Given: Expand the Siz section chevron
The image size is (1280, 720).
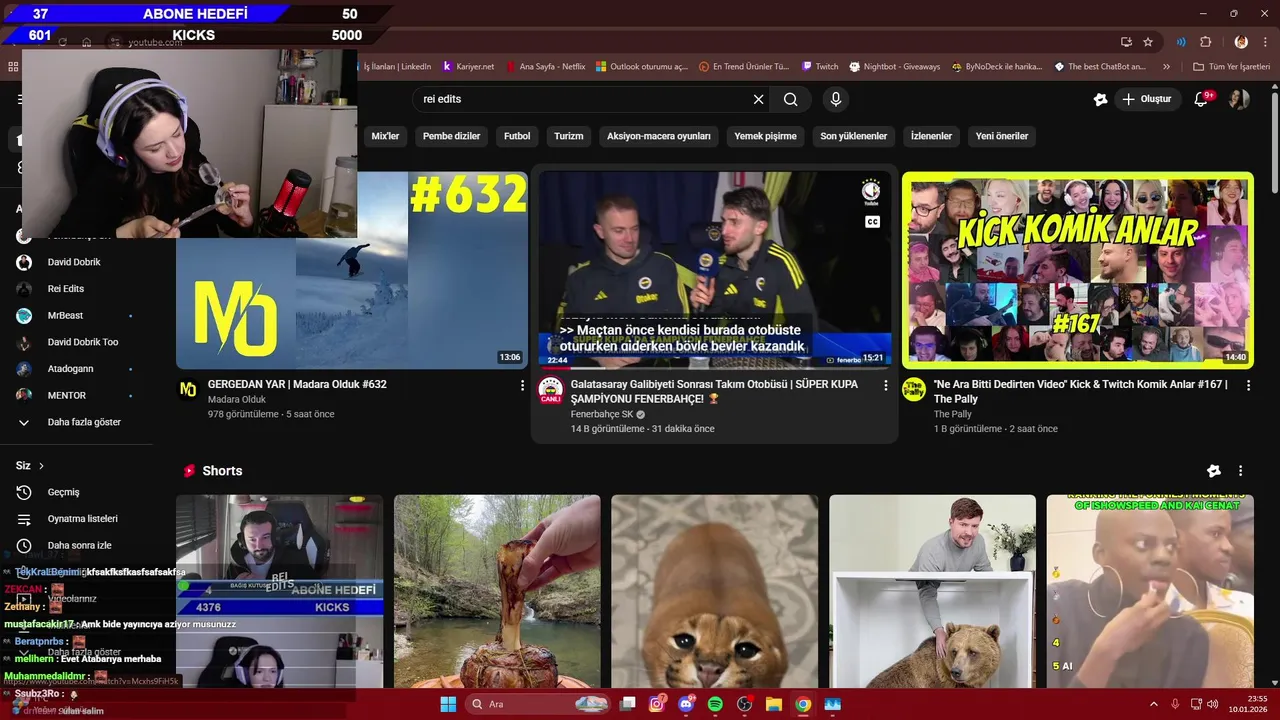Looking at the screenshot, I should (41, 466).
